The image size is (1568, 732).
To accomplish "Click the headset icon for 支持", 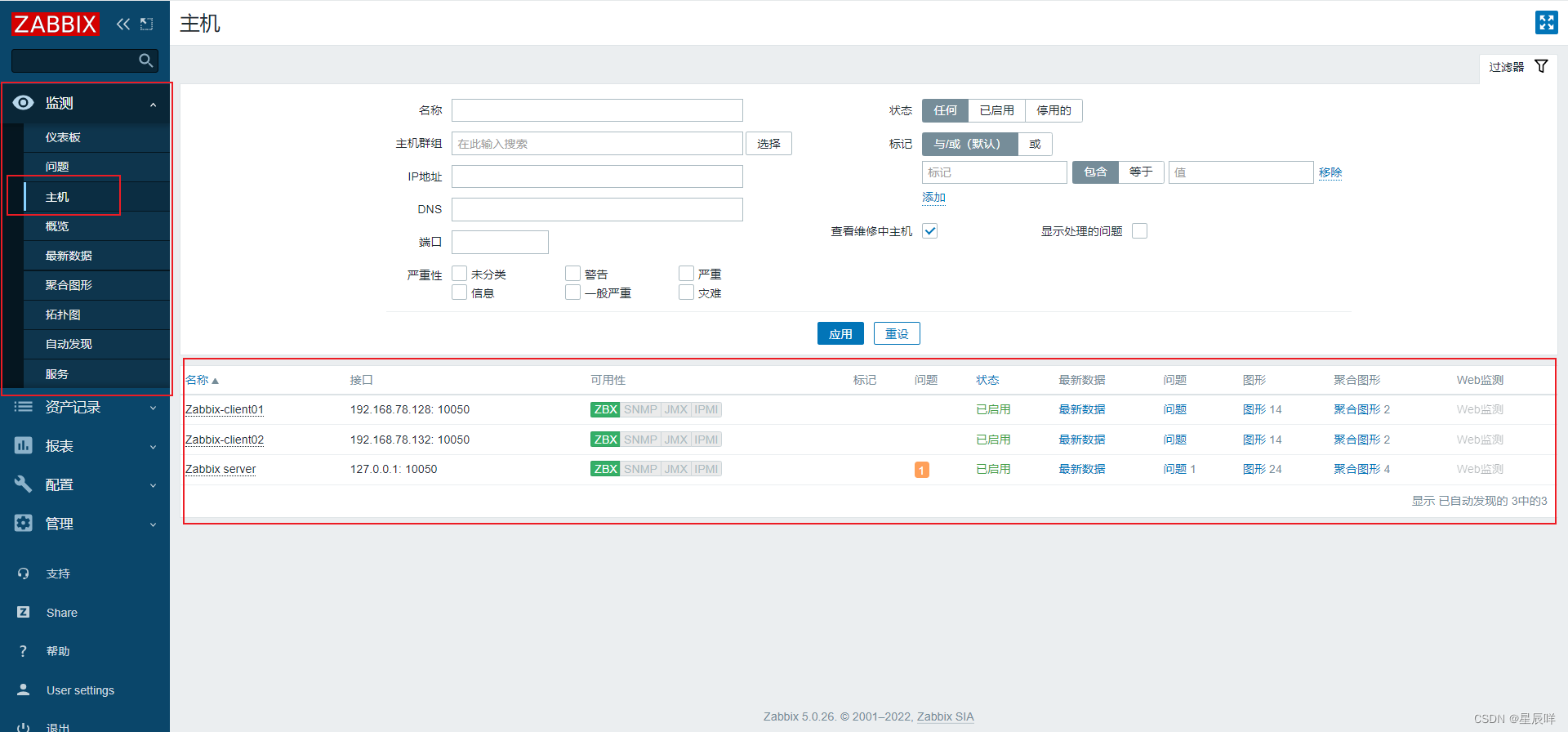I will [23, 574].
